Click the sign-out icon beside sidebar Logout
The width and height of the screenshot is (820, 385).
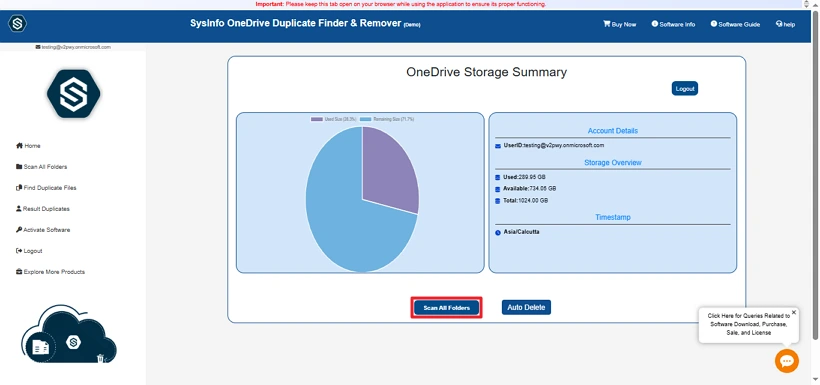point(19,251)
